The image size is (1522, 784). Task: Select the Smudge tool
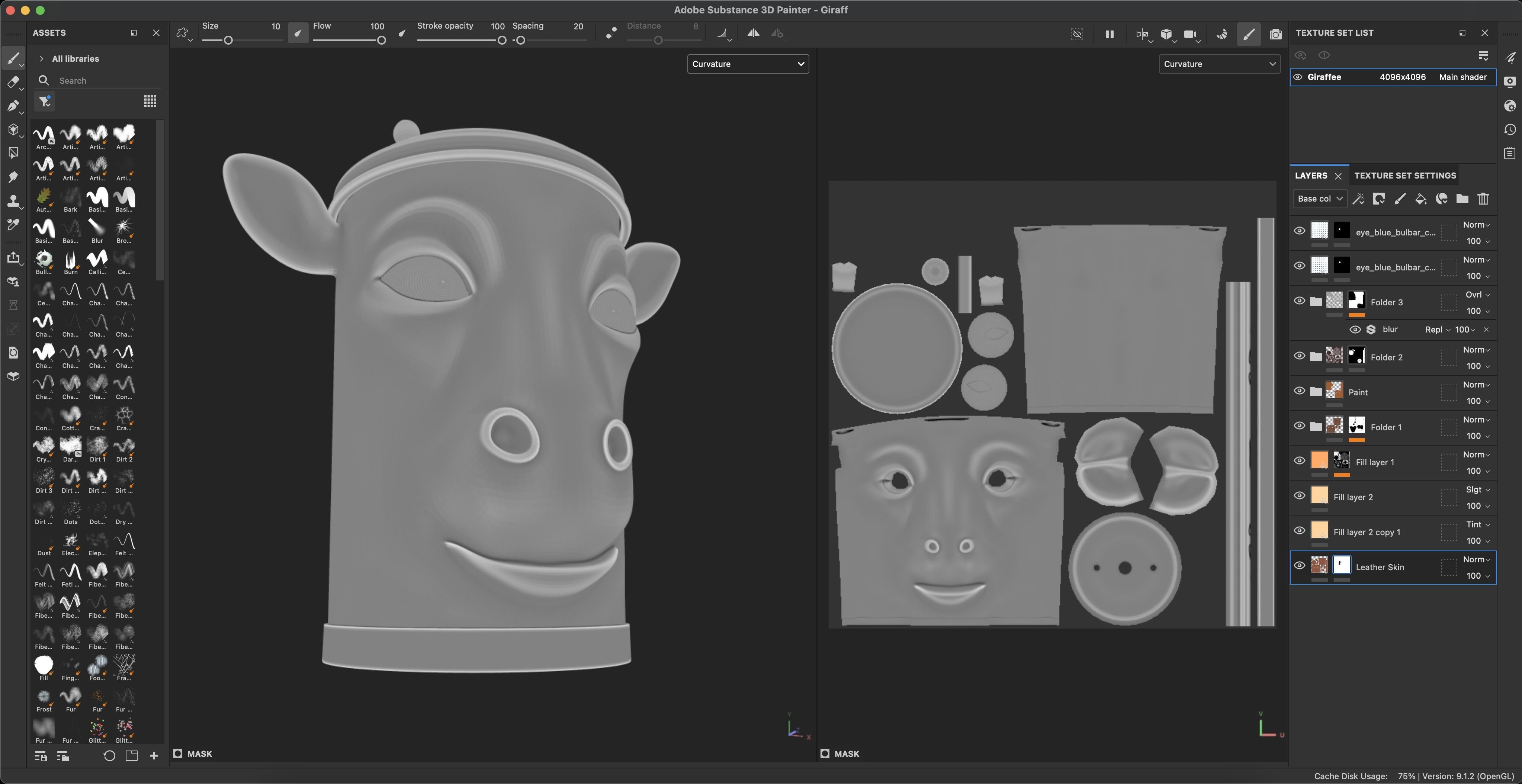point(13,177)
